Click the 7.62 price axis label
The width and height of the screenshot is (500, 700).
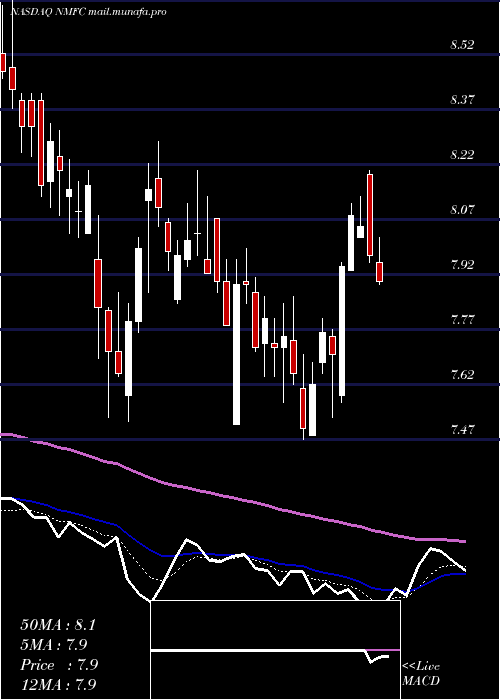462,374
